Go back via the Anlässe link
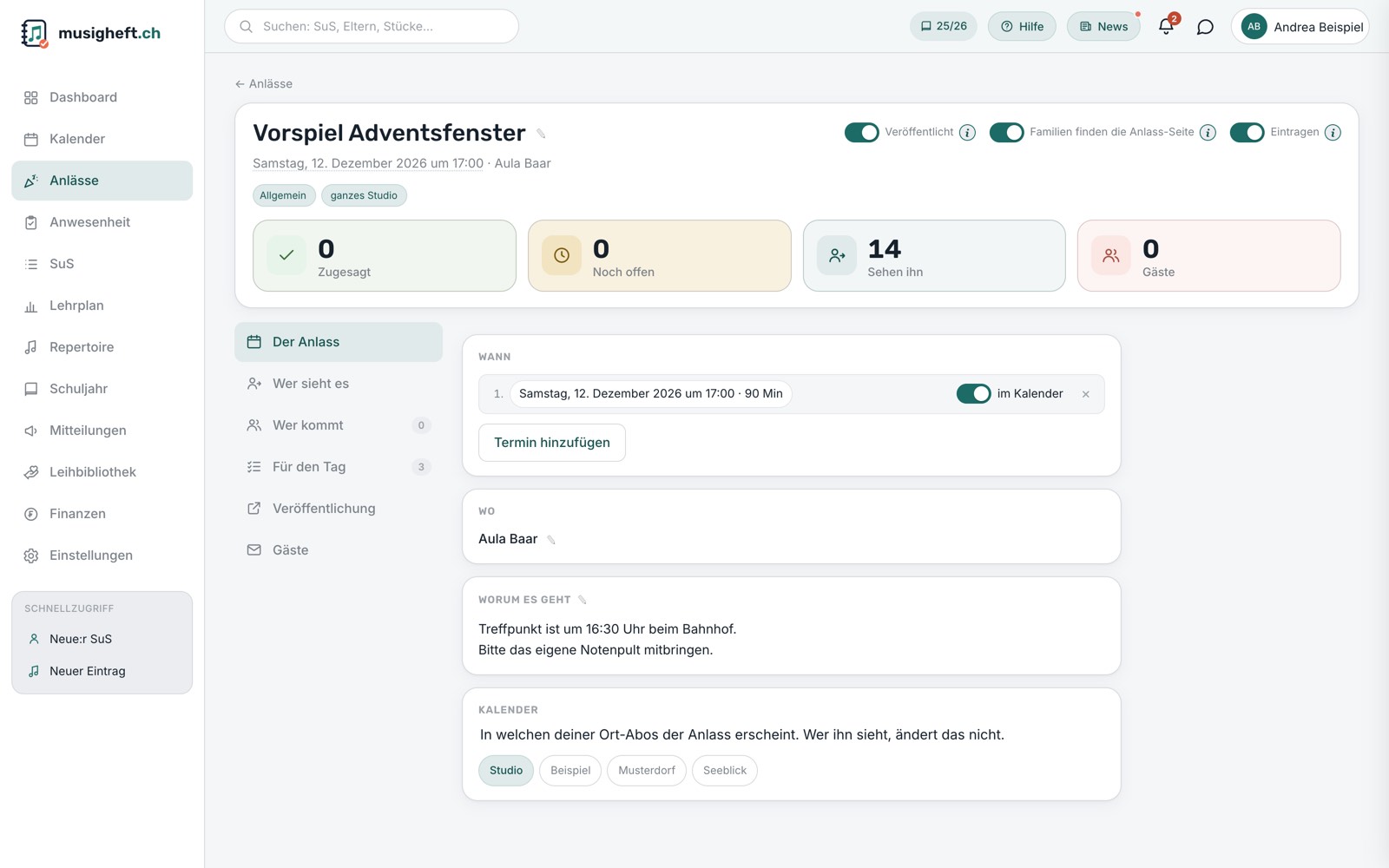Screen dimensions: 1389x868 [264, 84]
